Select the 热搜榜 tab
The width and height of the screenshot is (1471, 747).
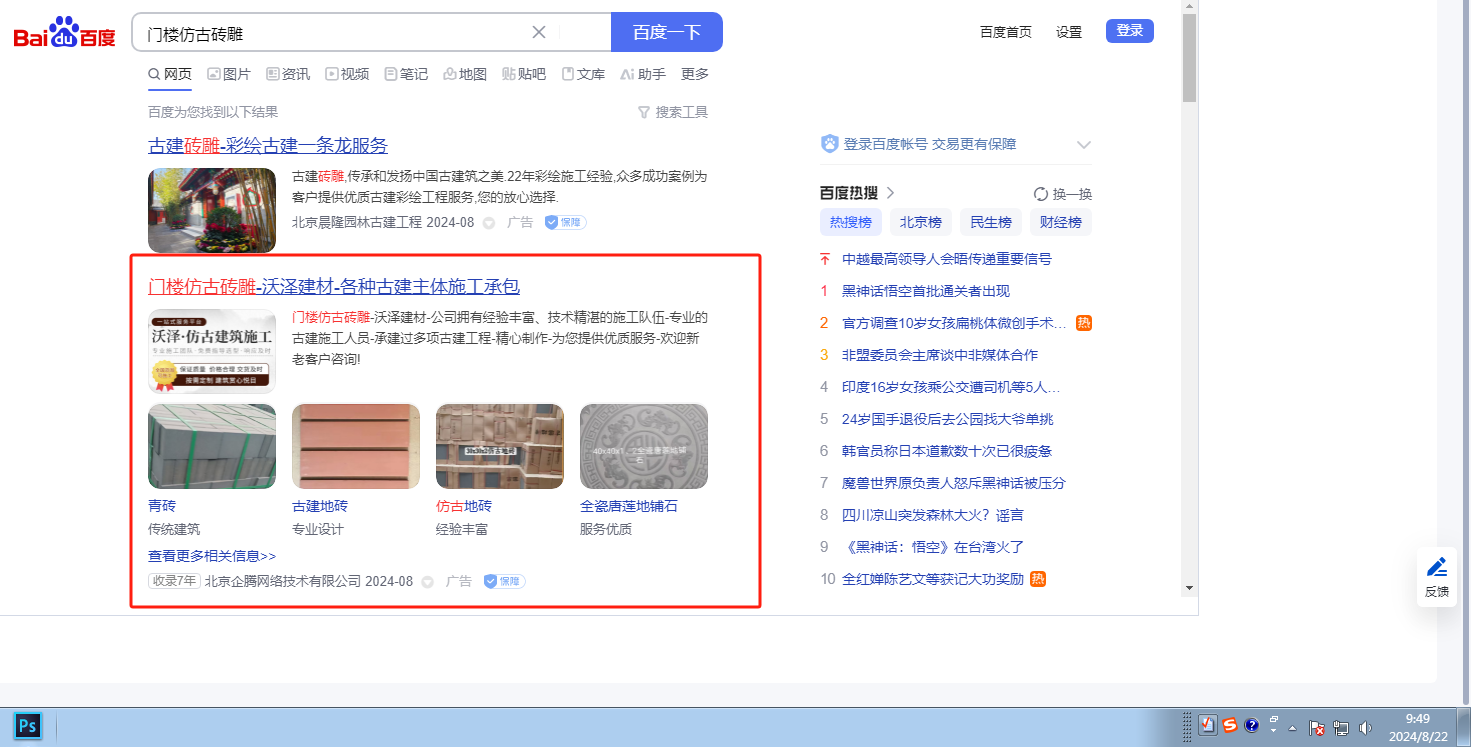click(x=851, y=222)
